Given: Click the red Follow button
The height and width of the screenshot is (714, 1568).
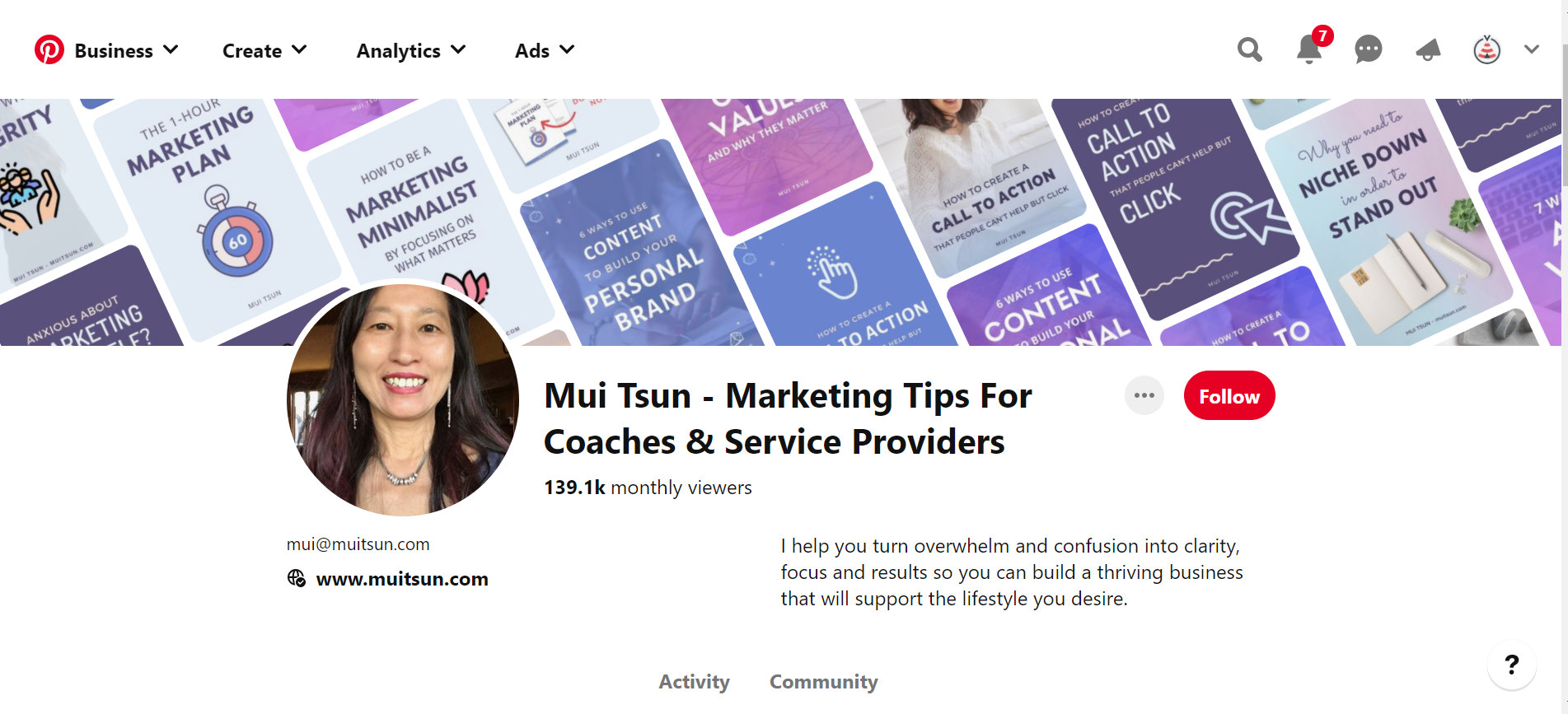Looking at the screenshot, I should tap(1229, 396).
